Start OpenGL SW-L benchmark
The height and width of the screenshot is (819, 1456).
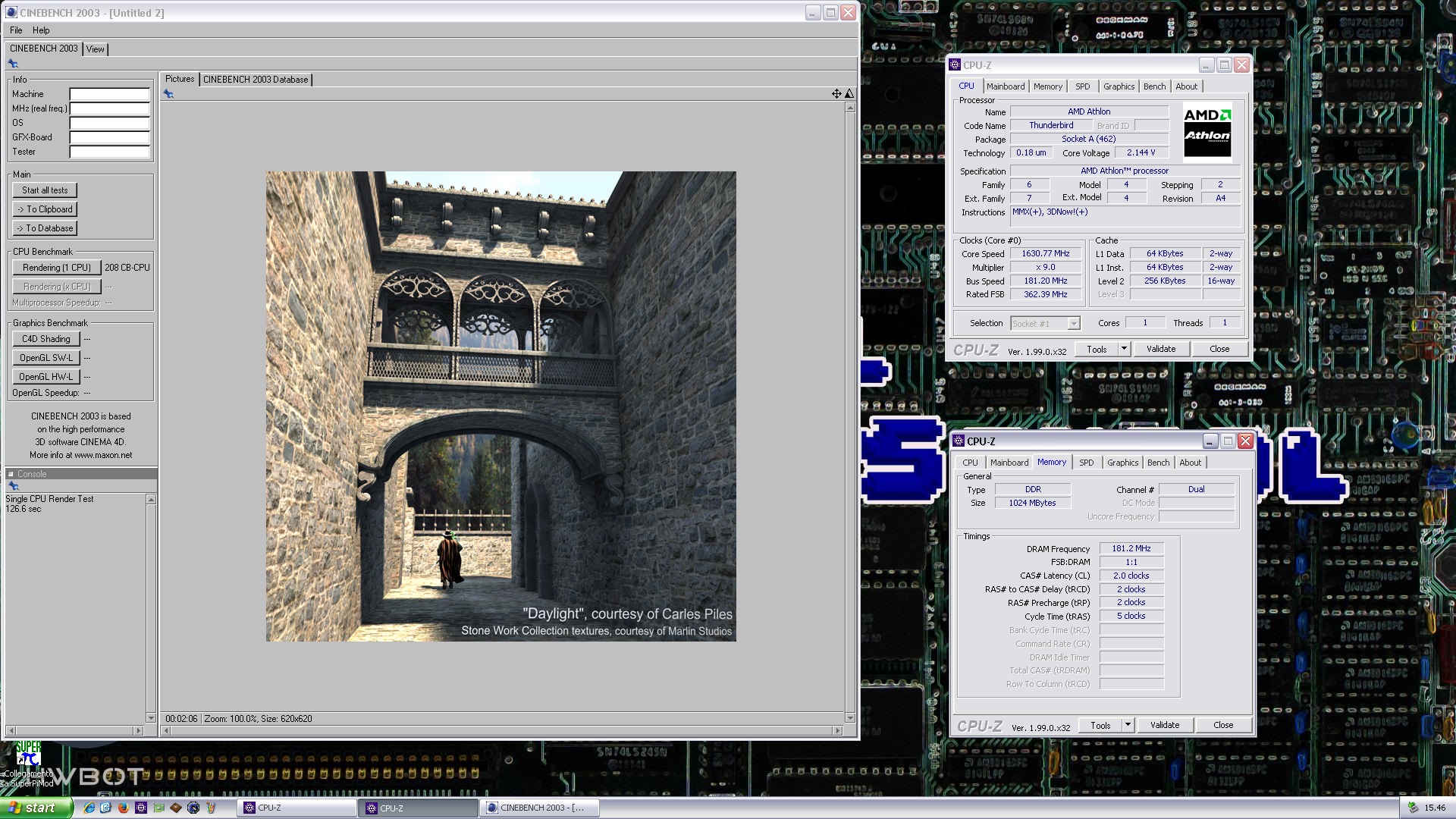(x=46, y=358)
